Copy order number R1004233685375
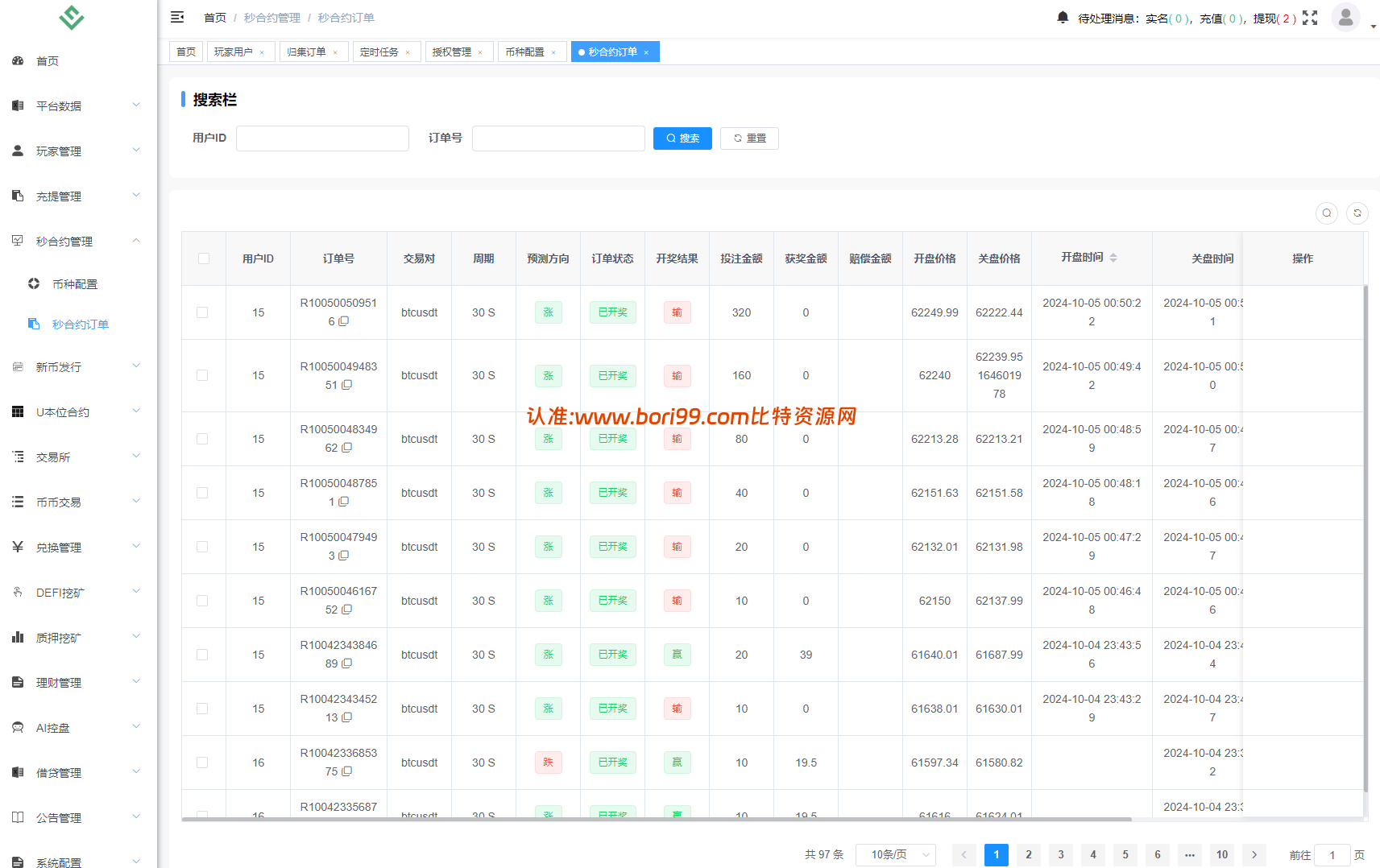The height and width of the screenshot is (868, 1380). coord(347,771)
